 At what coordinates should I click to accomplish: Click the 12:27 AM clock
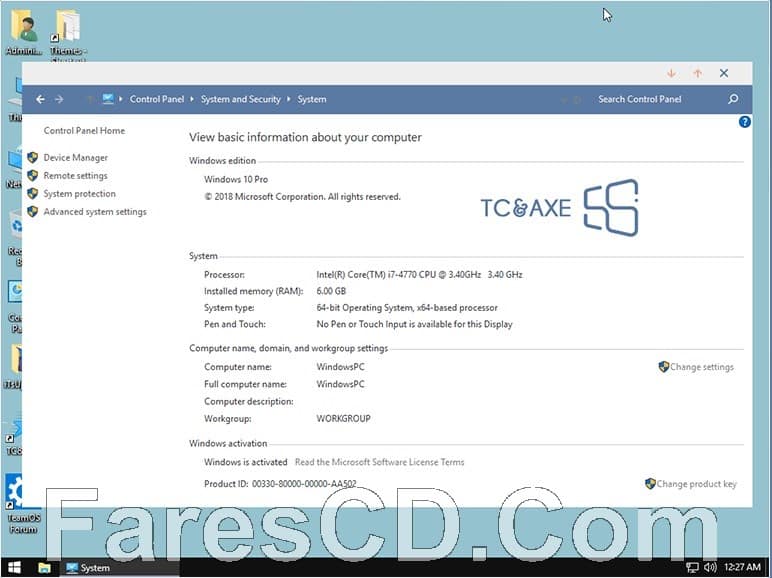[742, 567]
